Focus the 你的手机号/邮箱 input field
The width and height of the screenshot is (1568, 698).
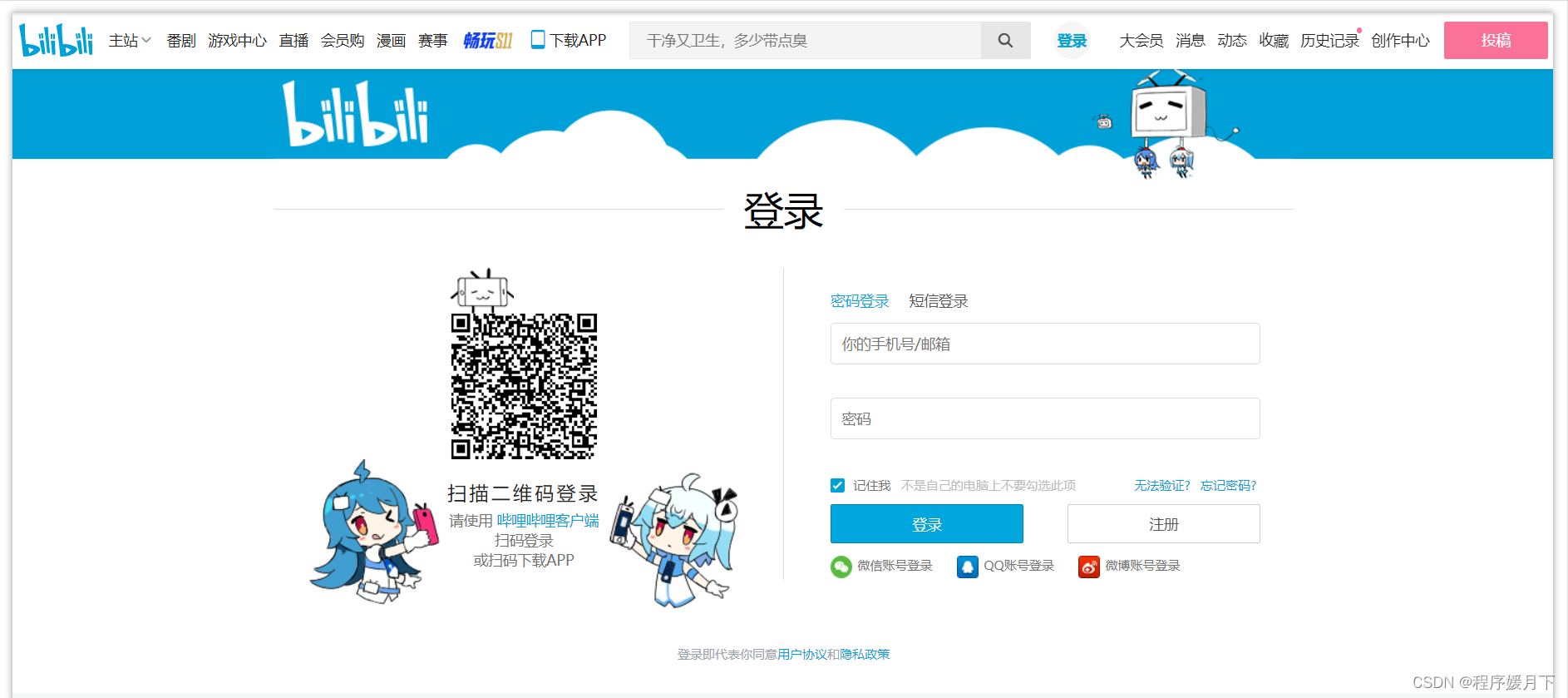click(x=1045, y=344)
